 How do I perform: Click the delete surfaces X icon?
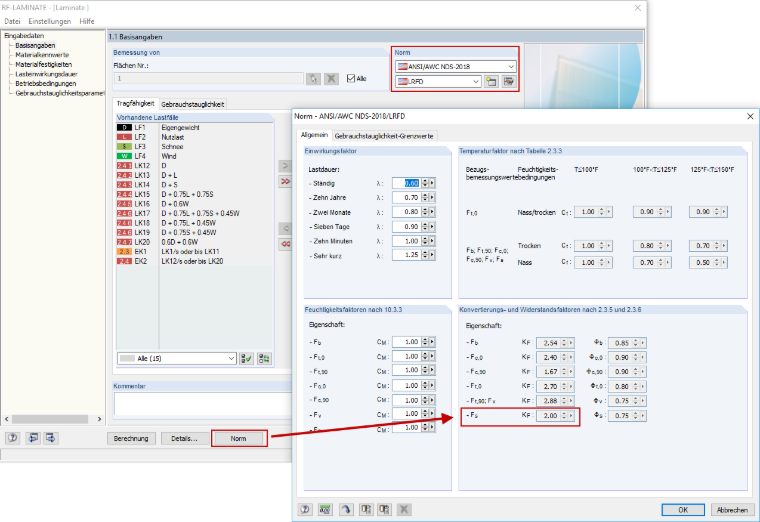point(332,79)
